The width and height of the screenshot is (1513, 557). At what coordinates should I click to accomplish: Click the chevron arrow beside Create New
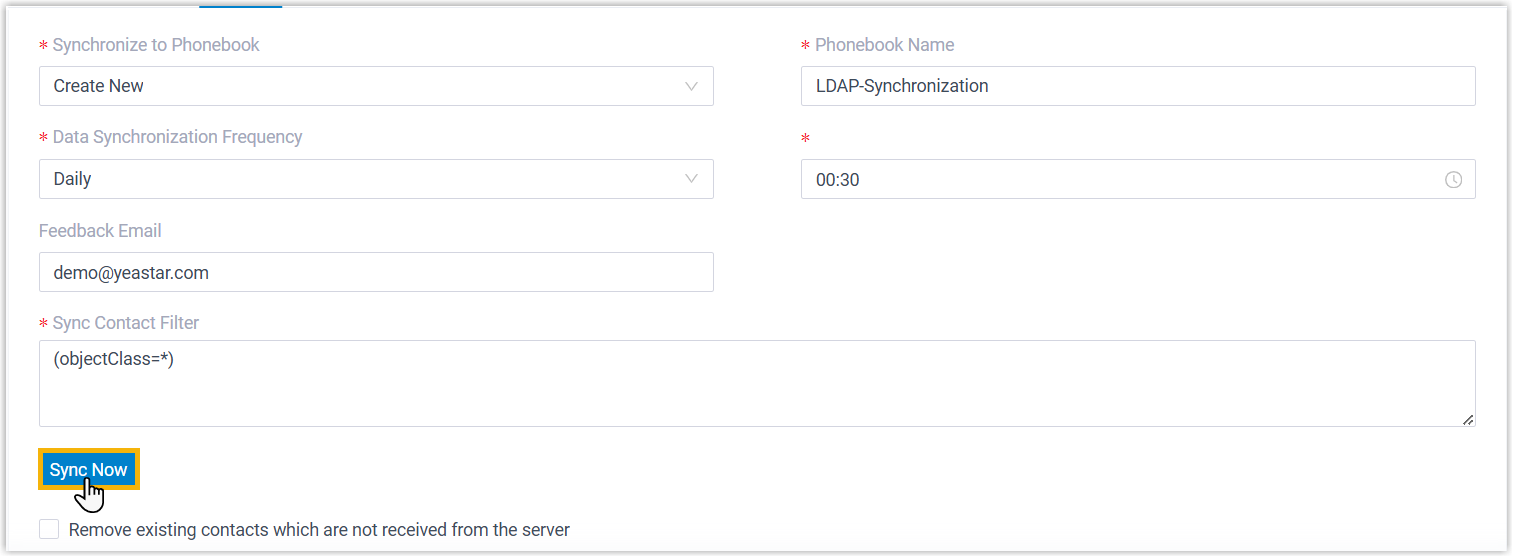(691, 86)
